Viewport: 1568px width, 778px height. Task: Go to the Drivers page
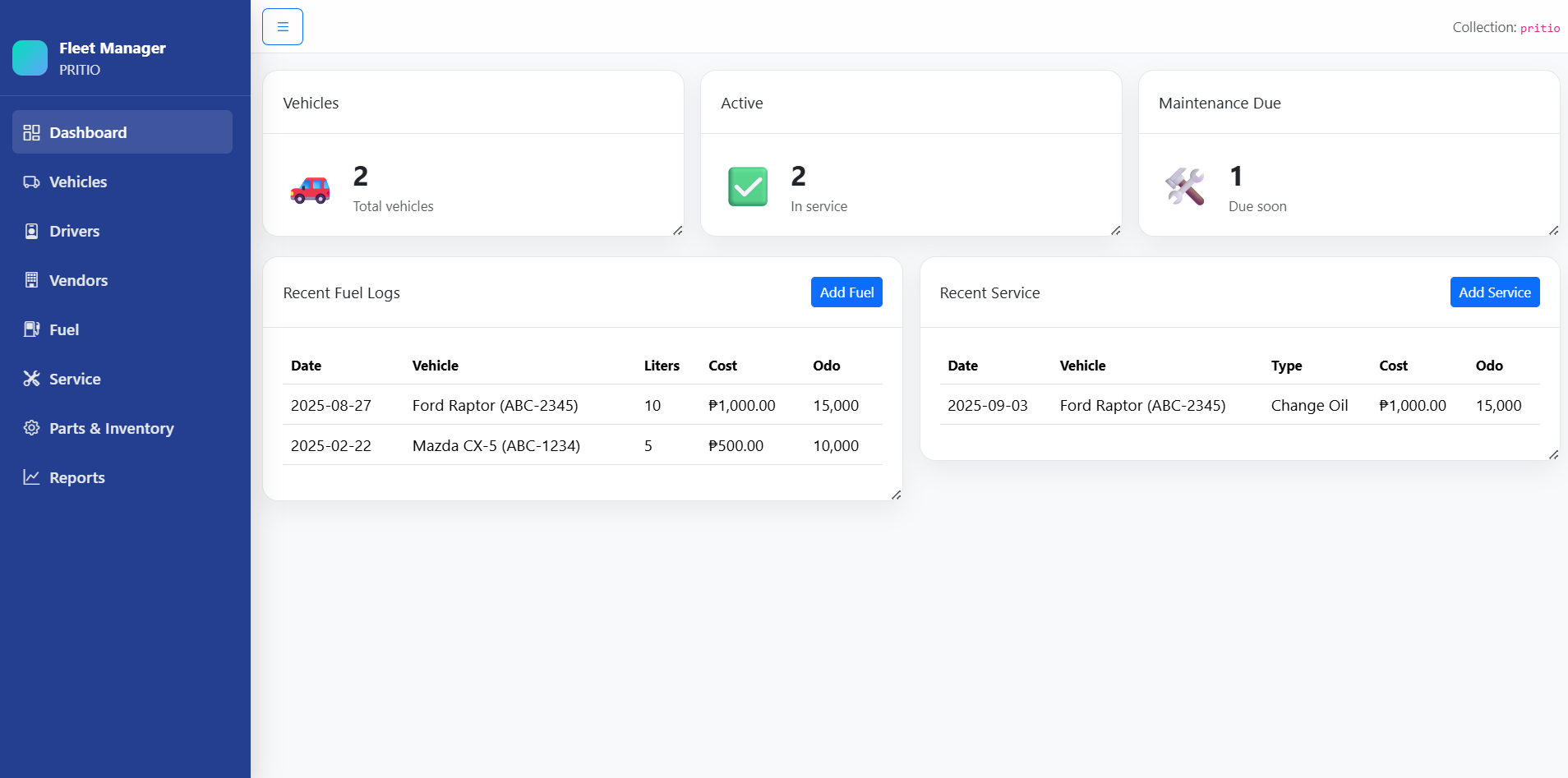pyautogui.click(x=74, y=231)
